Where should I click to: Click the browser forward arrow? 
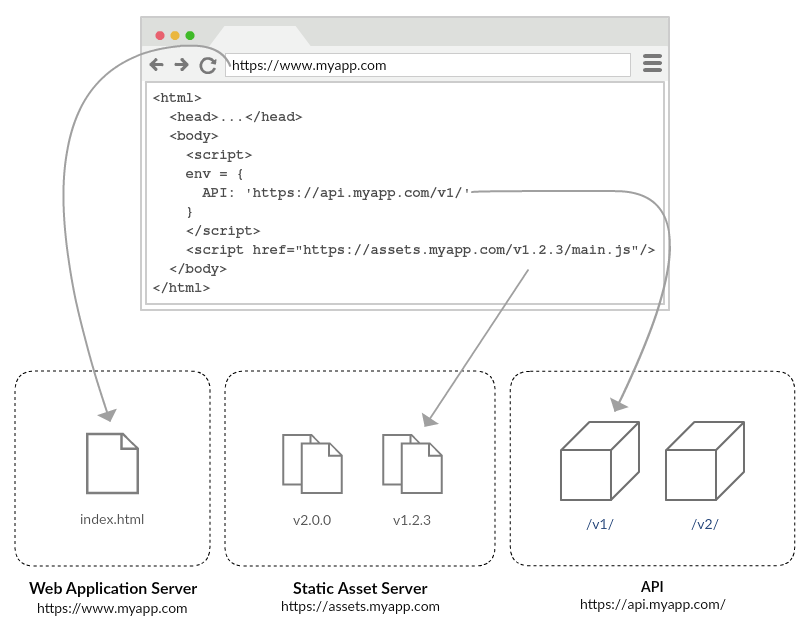(181, 65)
